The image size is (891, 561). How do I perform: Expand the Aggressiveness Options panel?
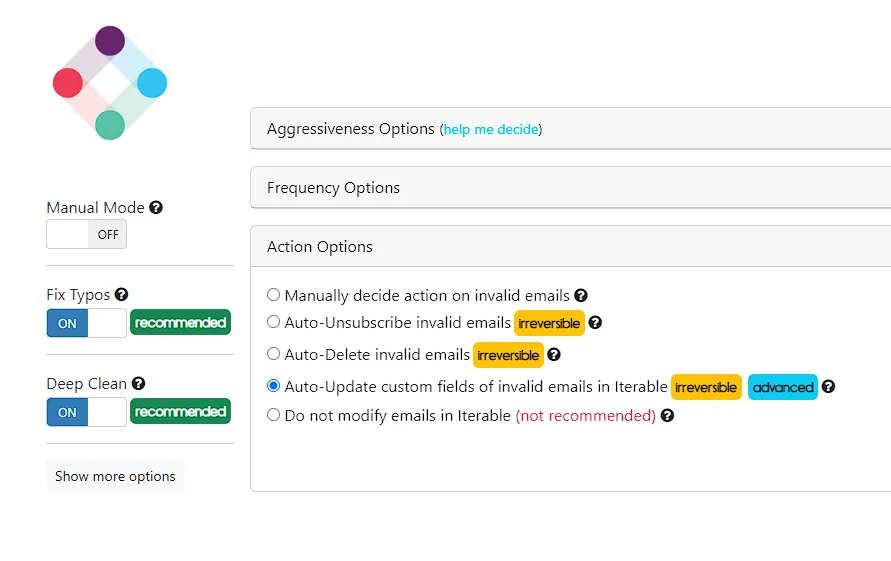pos(571,128)
